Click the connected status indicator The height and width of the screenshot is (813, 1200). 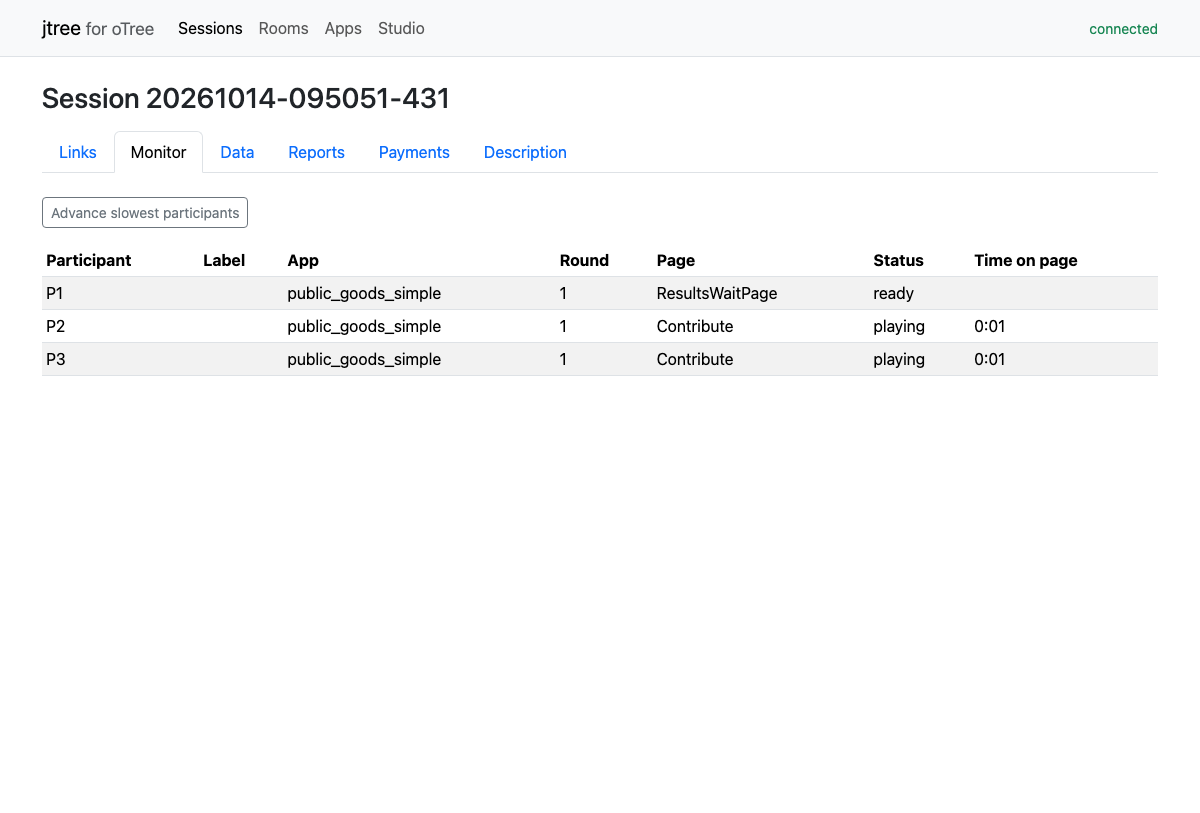pyautogui.click(x=1123, y=29)
